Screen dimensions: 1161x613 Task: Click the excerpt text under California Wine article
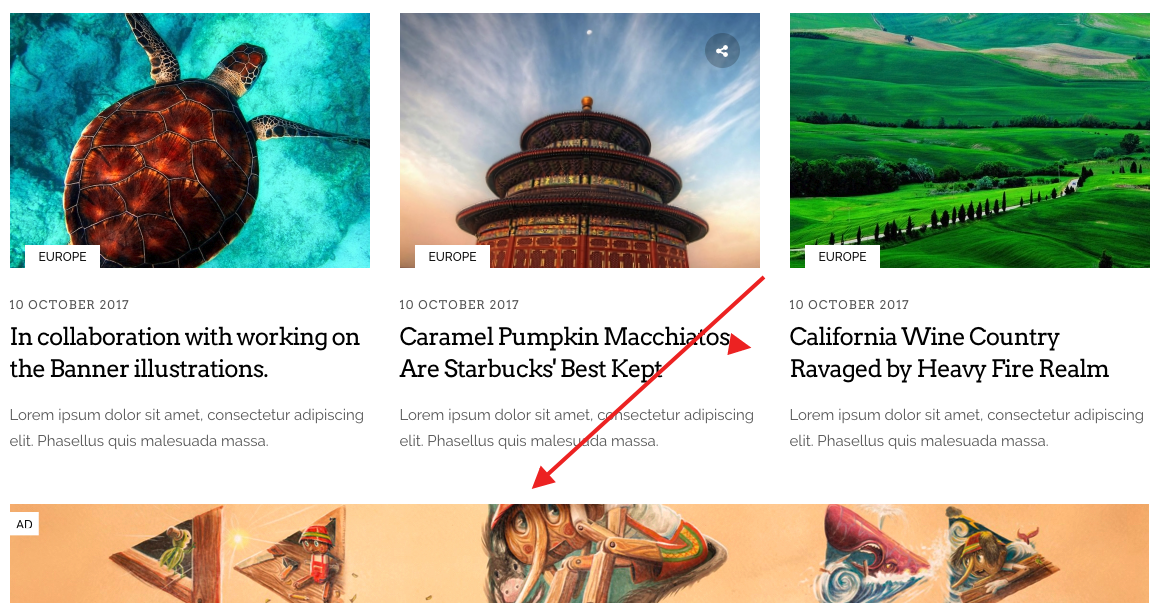967,428
